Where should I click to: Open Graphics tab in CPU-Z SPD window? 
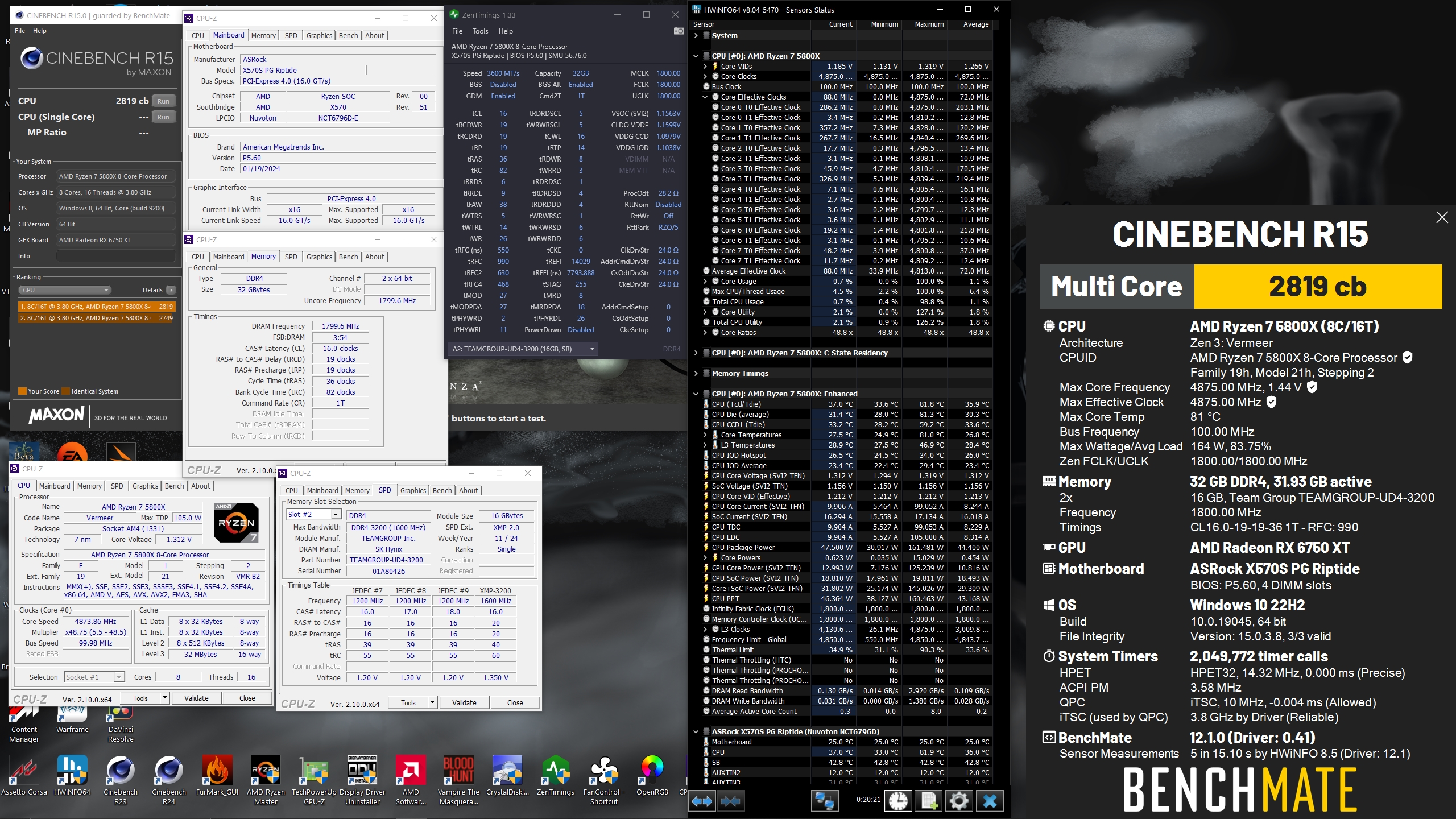click(413, 490)
